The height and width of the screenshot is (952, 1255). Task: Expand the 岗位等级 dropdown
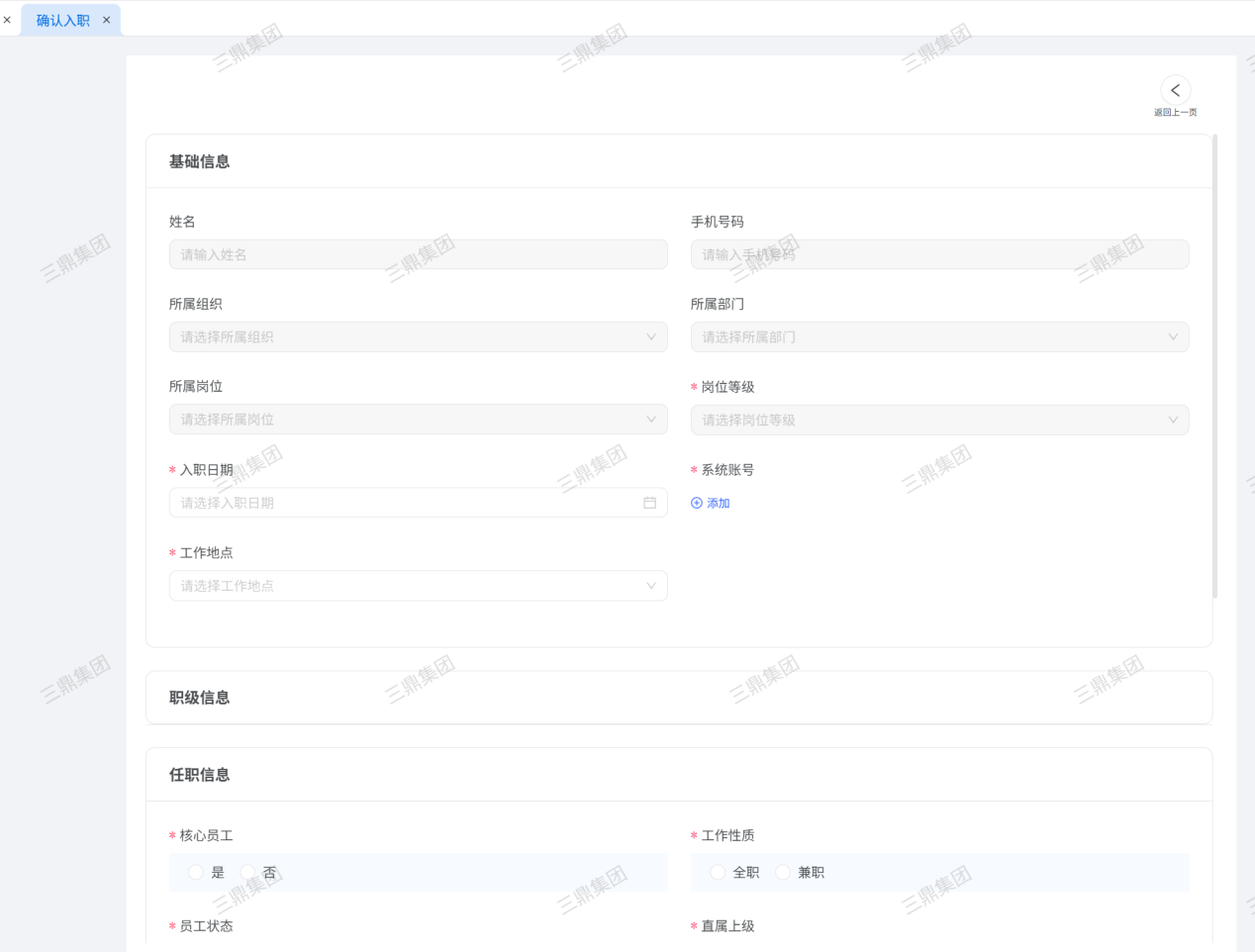[939, 420]
